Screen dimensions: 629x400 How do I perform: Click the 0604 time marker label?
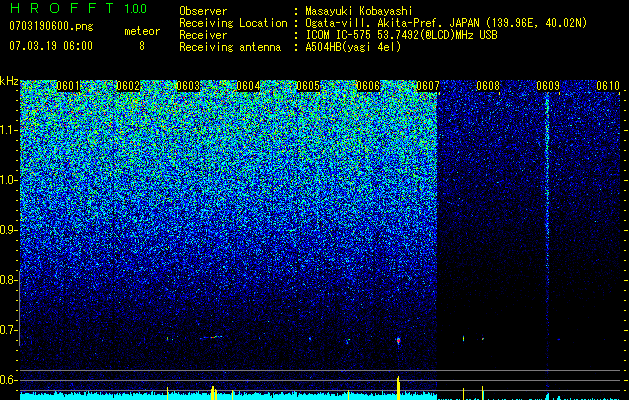[248, 86]
